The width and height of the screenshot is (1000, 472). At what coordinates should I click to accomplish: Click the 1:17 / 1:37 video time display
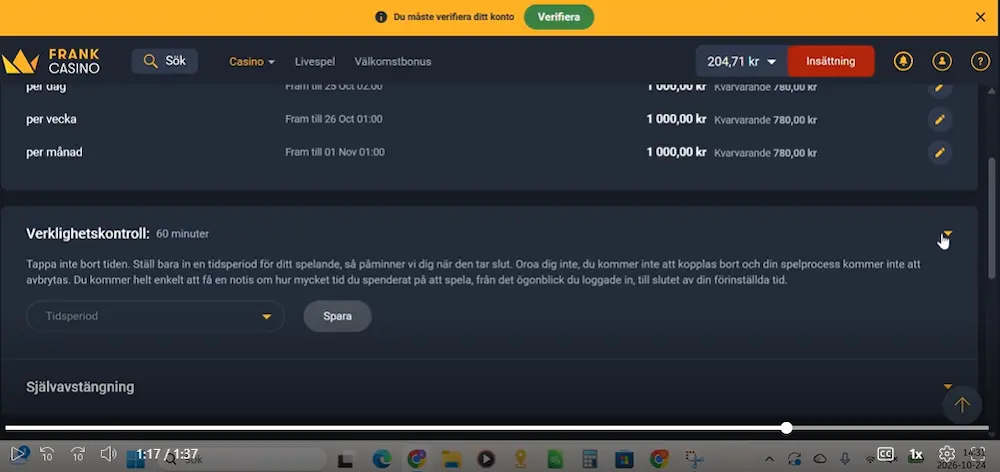pyautogui.click(x=167, y=454)
